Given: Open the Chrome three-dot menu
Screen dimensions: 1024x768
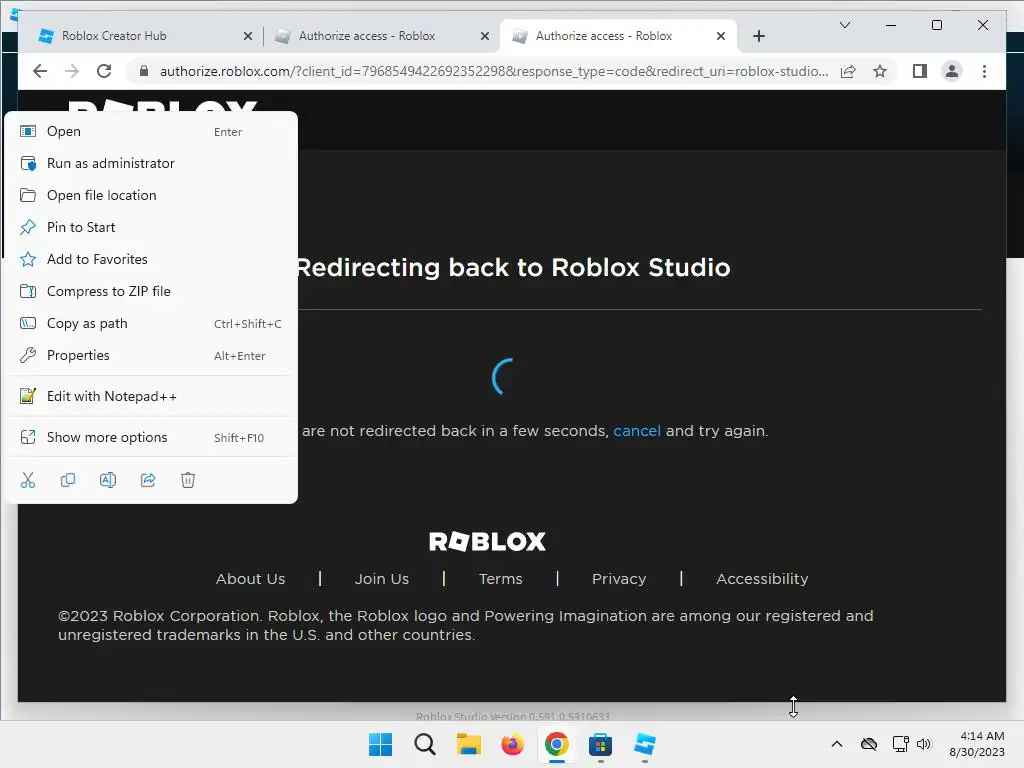Looking at the screenshot, I should 984,71.
